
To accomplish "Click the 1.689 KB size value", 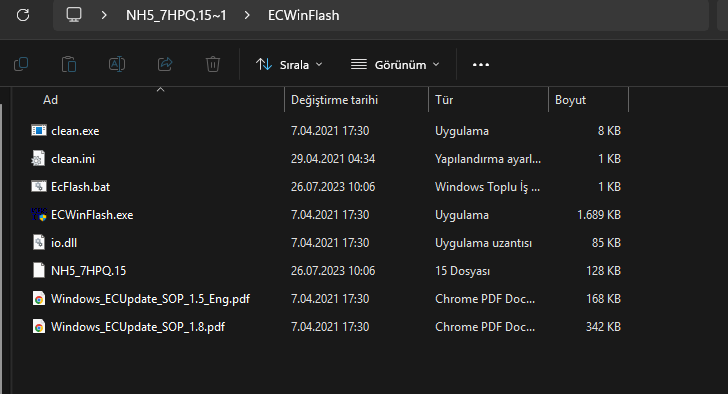I will 599,215.
